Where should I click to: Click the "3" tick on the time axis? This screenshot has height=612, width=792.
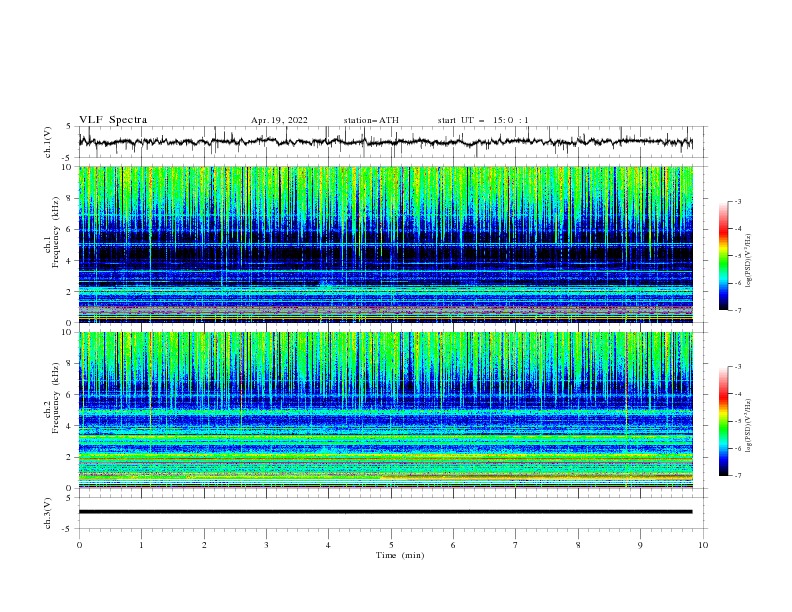[x=266, y=545]
